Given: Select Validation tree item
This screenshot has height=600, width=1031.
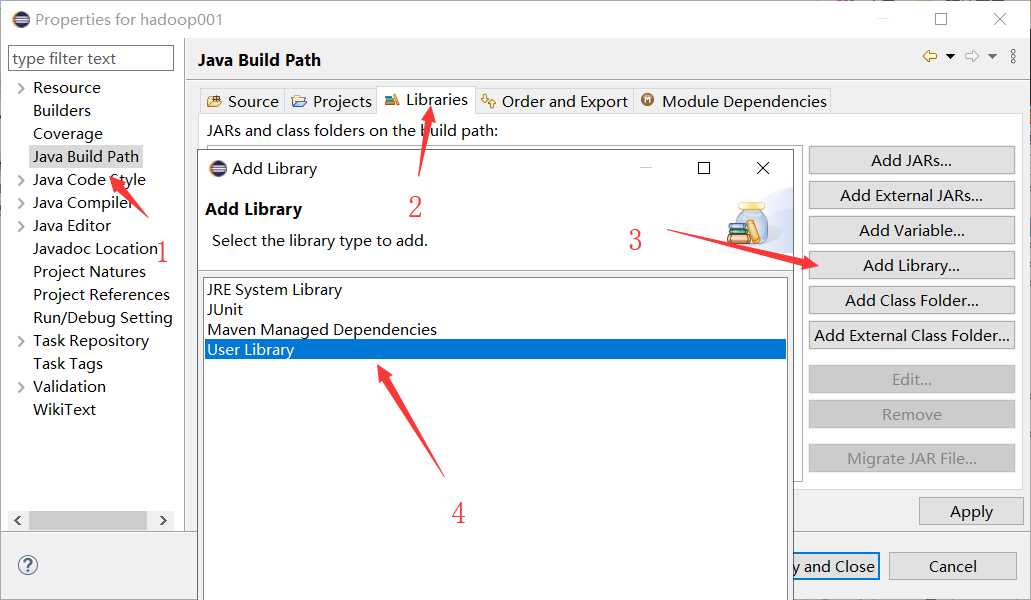Looking at the screenshot, I should pyautogui.click(x=69, y=387).
